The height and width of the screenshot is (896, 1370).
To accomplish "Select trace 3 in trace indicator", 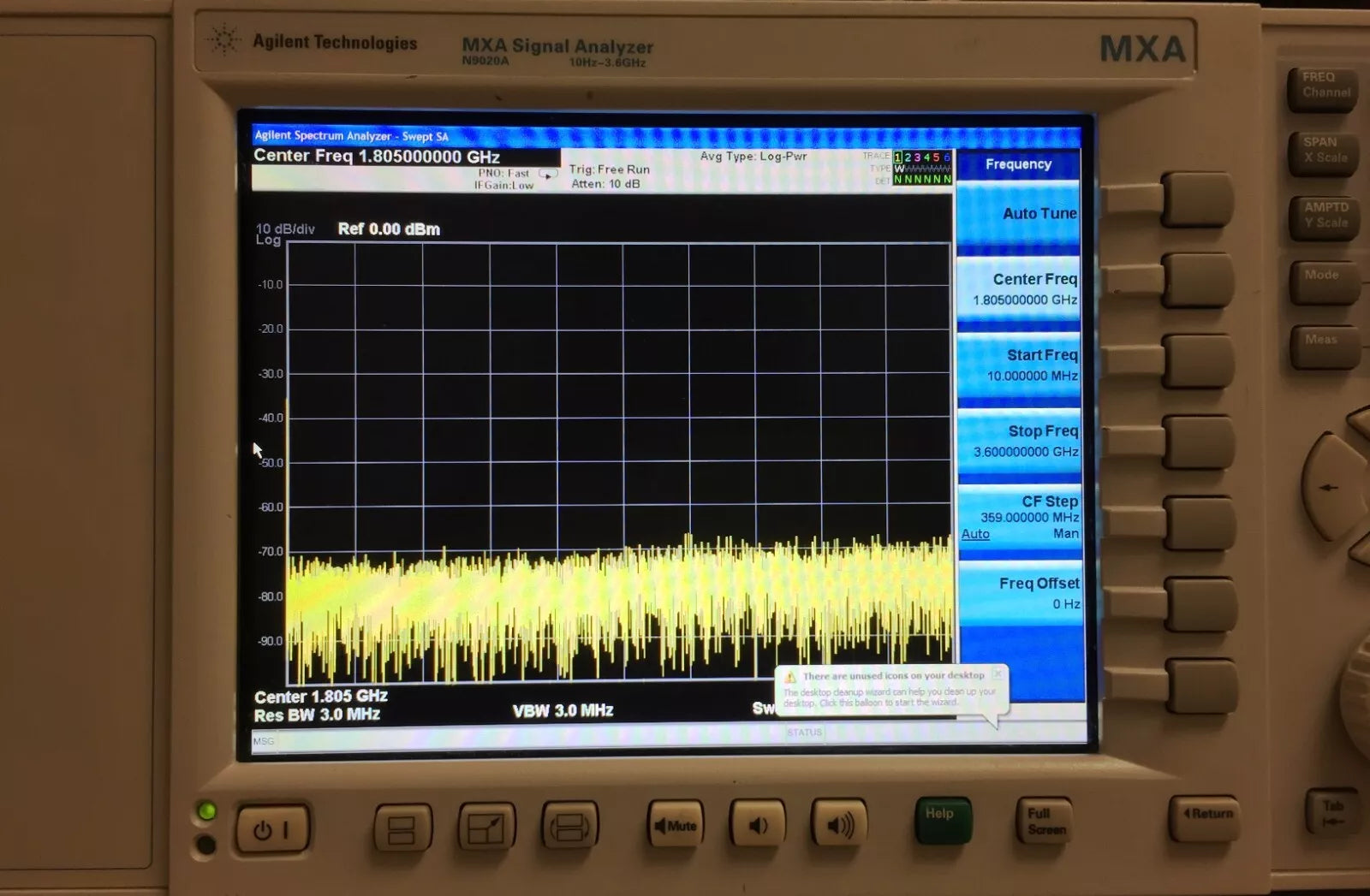I will pyautogui.click(x=917, y=157).
